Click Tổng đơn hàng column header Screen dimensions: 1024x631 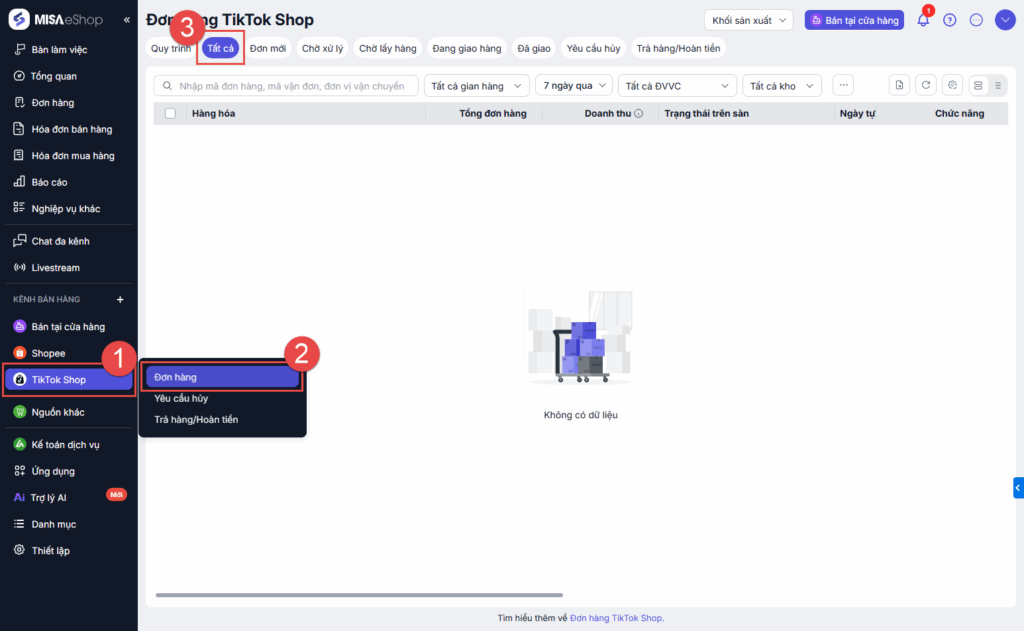(492, 114)
